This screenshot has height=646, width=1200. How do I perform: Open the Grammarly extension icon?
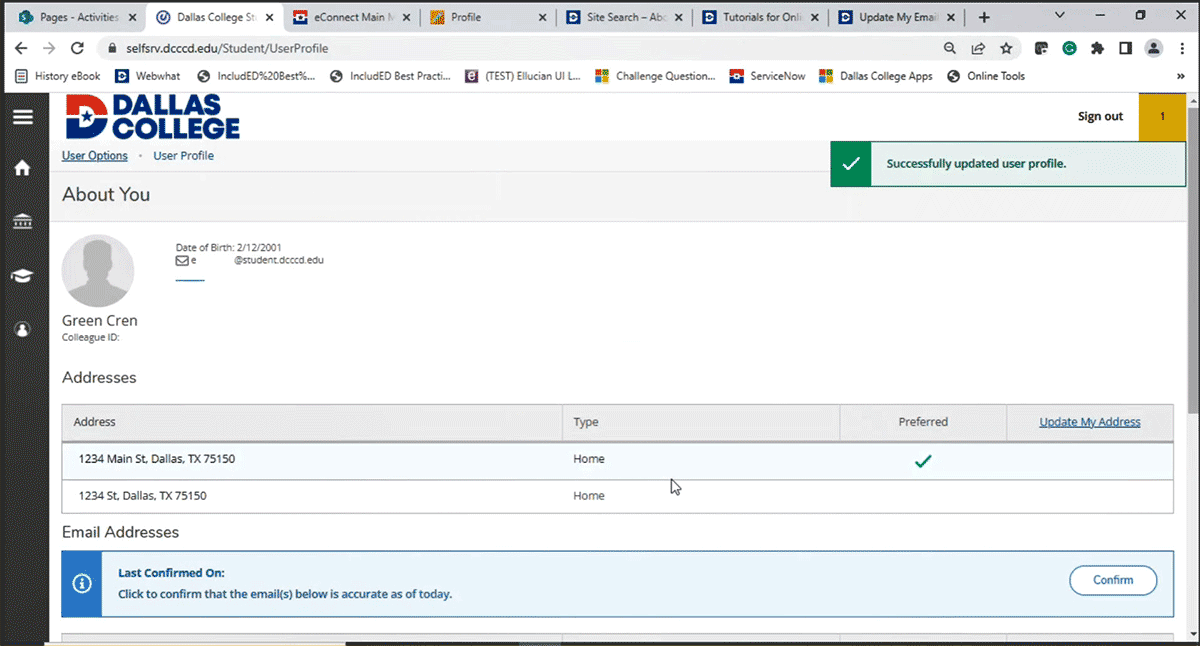(1071, 47)
